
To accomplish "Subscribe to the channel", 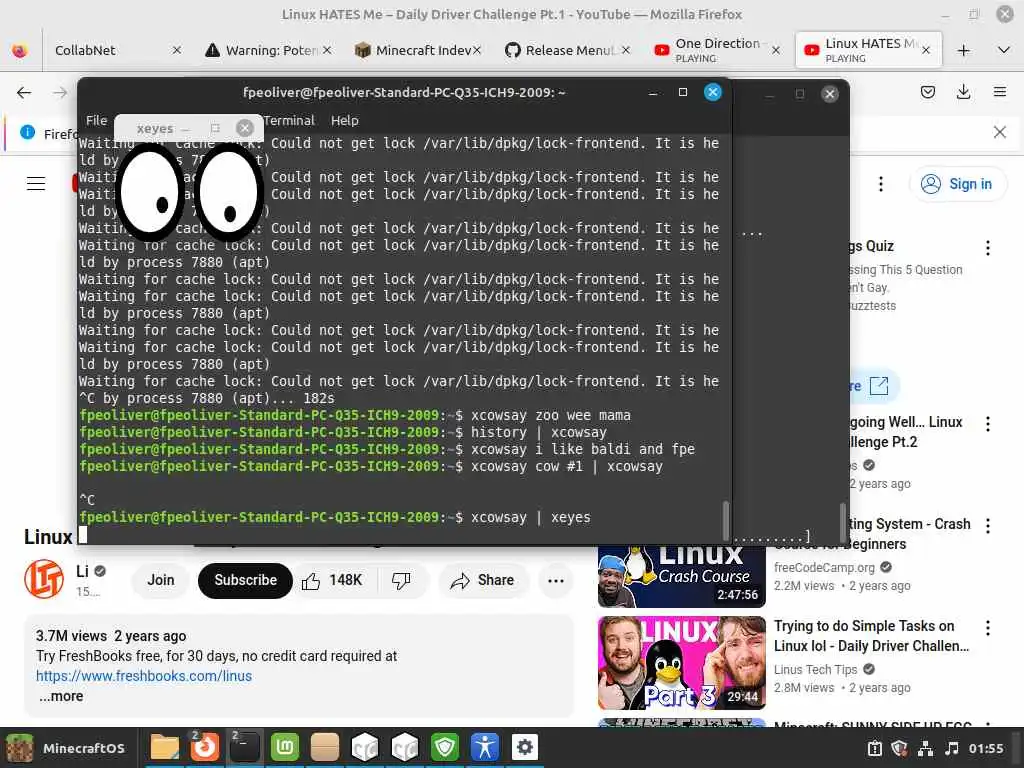I will (x=246, y=581).
